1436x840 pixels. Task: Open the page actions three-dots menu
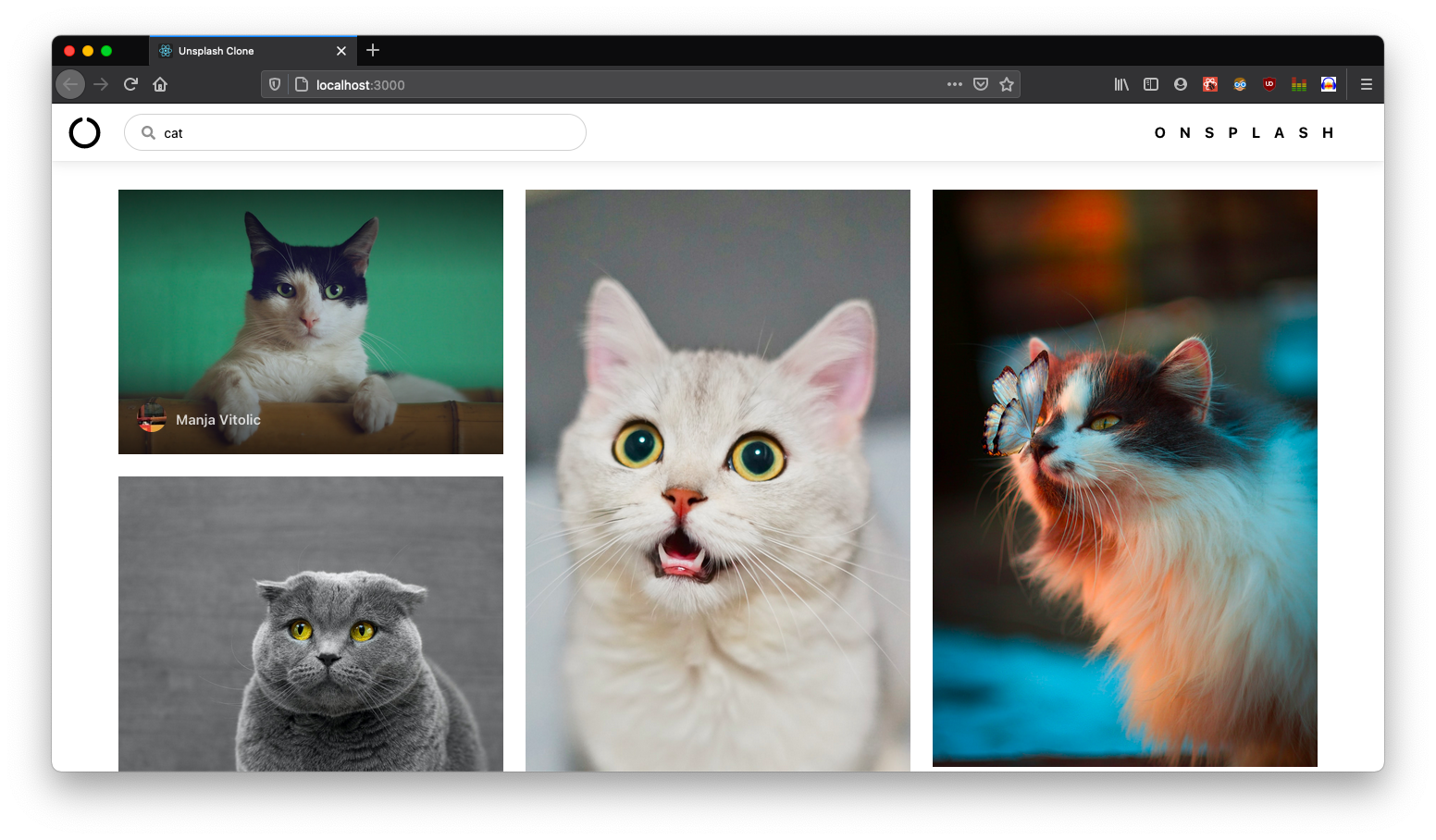tap(955, 84)
